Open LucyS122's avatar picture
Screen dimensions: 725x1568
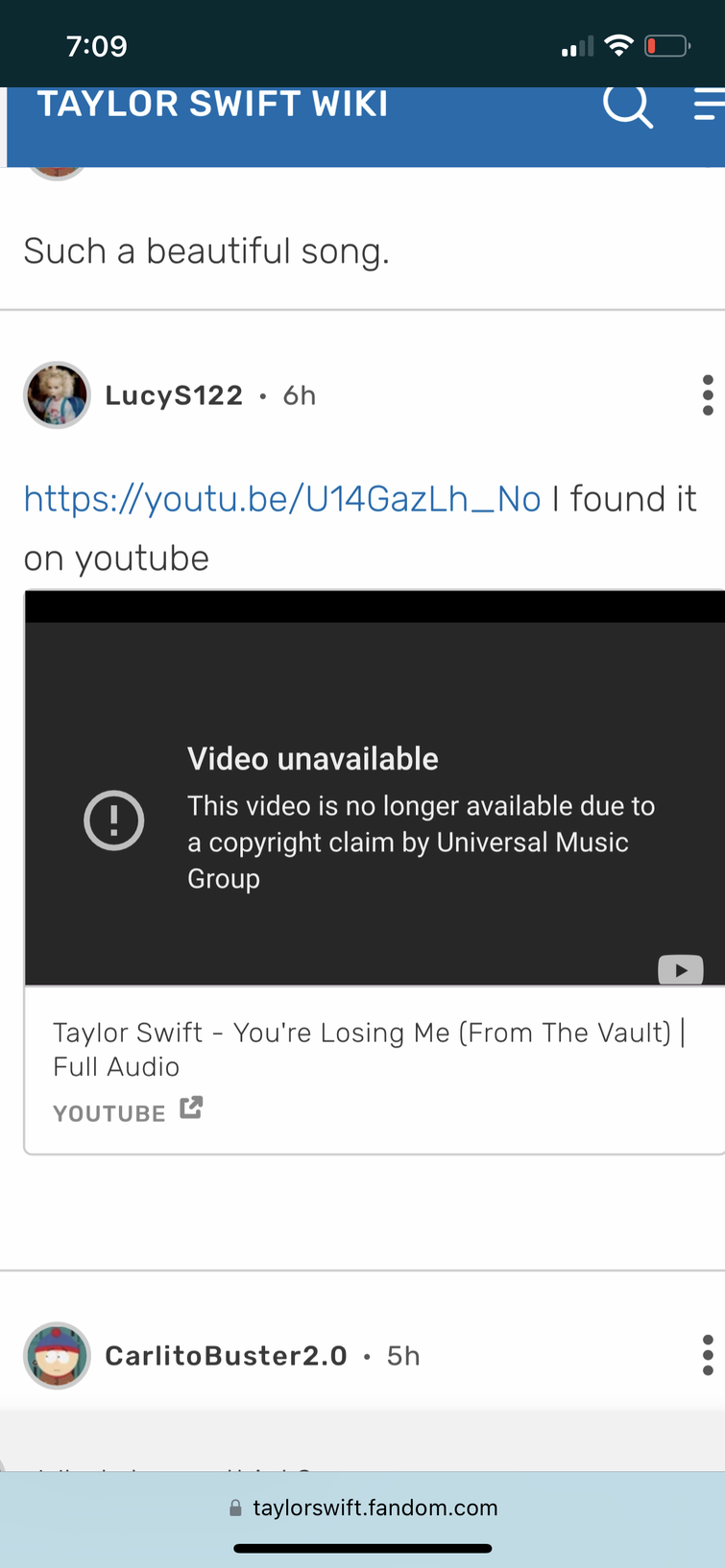[57, 394]
